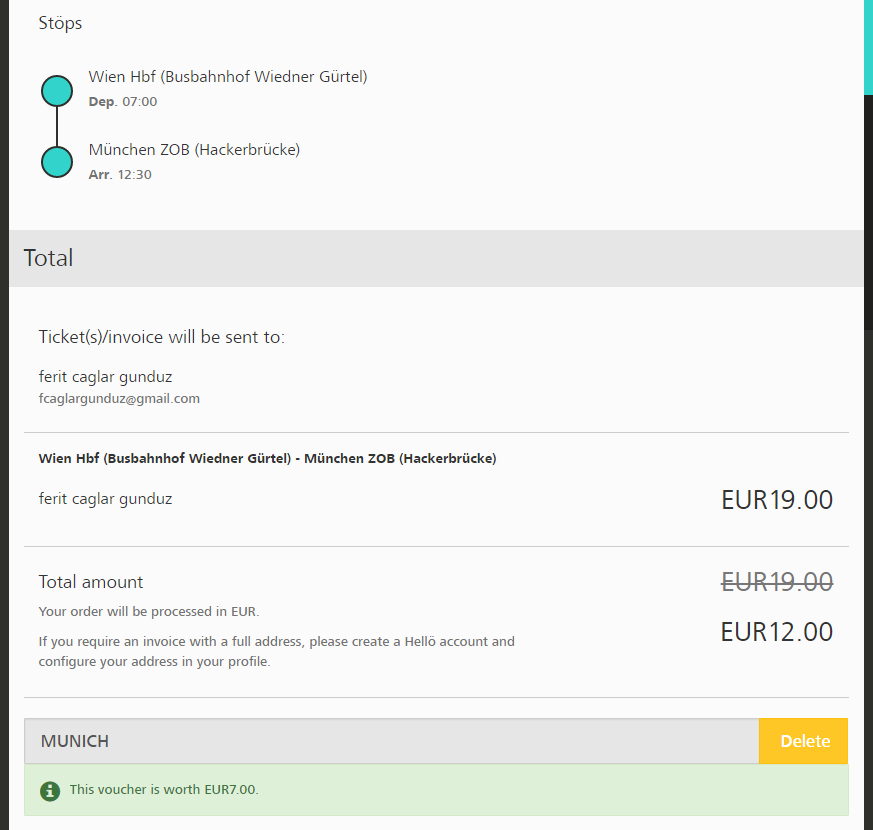
Task: Click the bold Wien Hbf - München ZOB route title
Action: 267,459
